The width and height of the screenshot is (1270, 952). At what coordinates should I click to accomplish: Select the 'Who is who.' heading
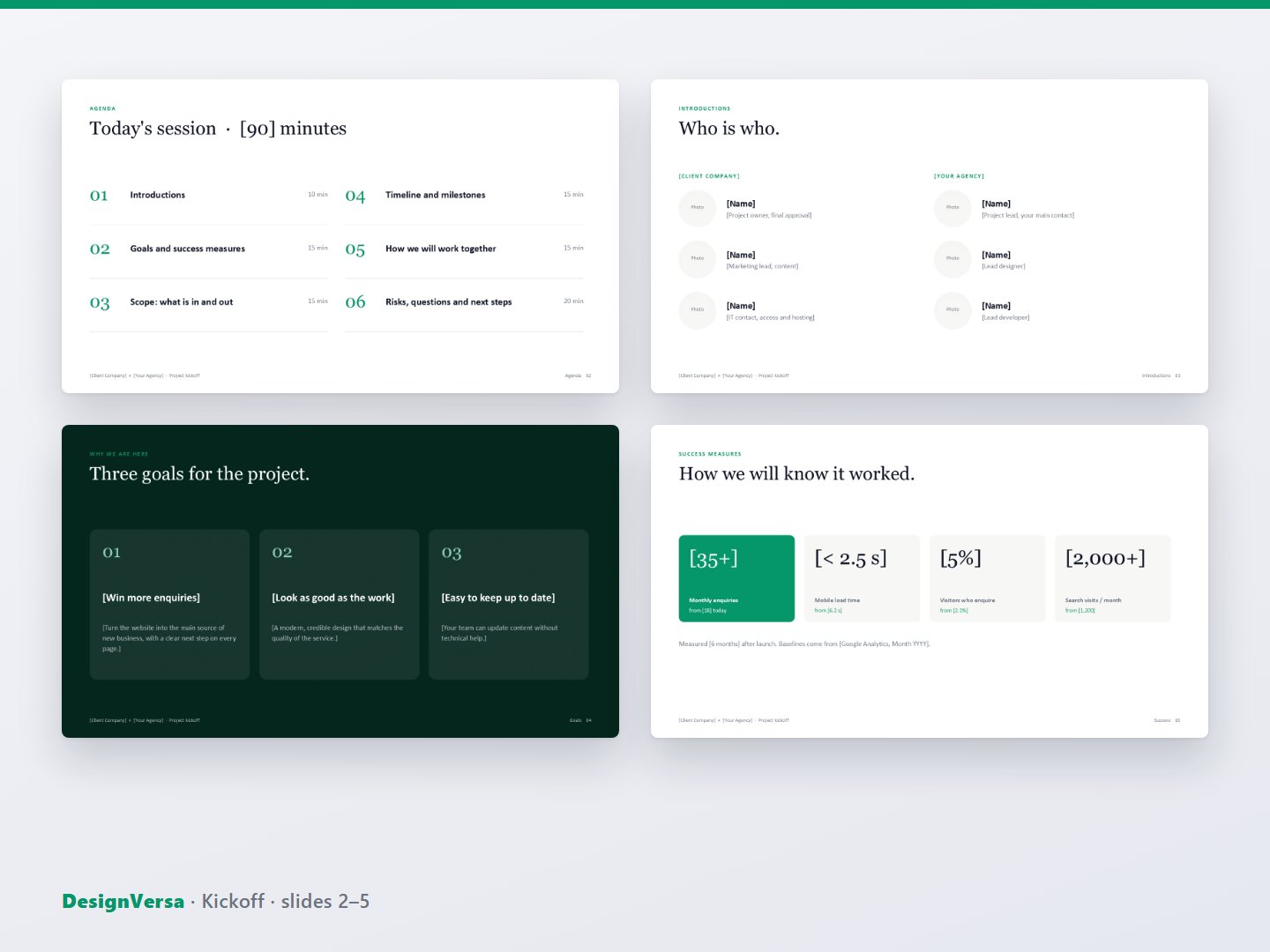click(x=729, y=129)
